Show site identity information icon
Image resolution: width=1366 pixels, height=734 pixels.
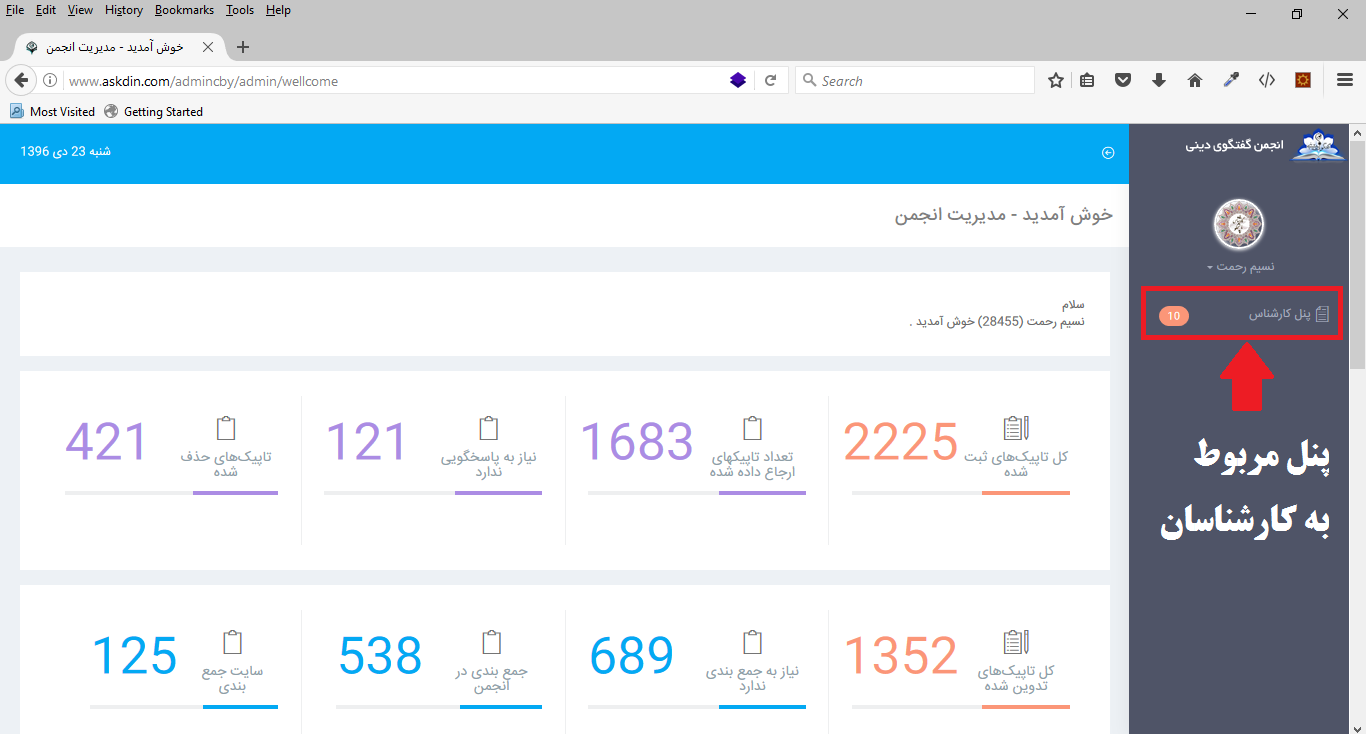tap(49, 81)
